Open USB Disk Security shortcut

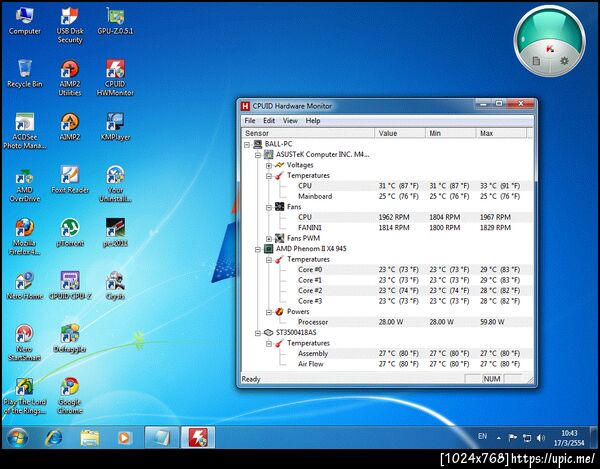click(70, 26)
